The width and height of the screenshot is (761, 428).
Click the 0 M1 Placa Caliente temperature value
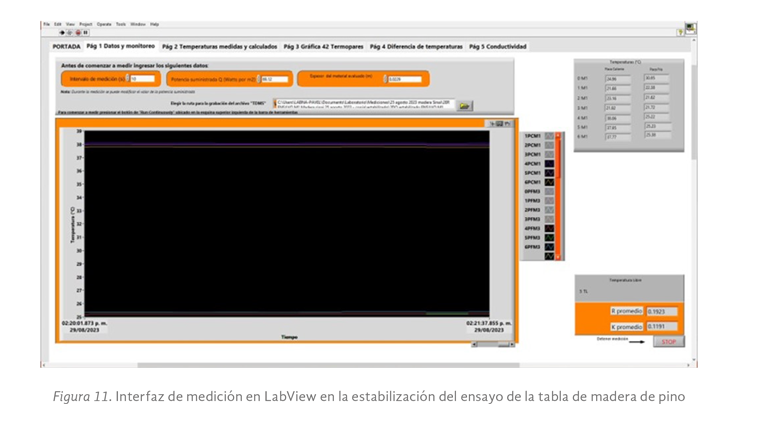[x=618, y=79]
